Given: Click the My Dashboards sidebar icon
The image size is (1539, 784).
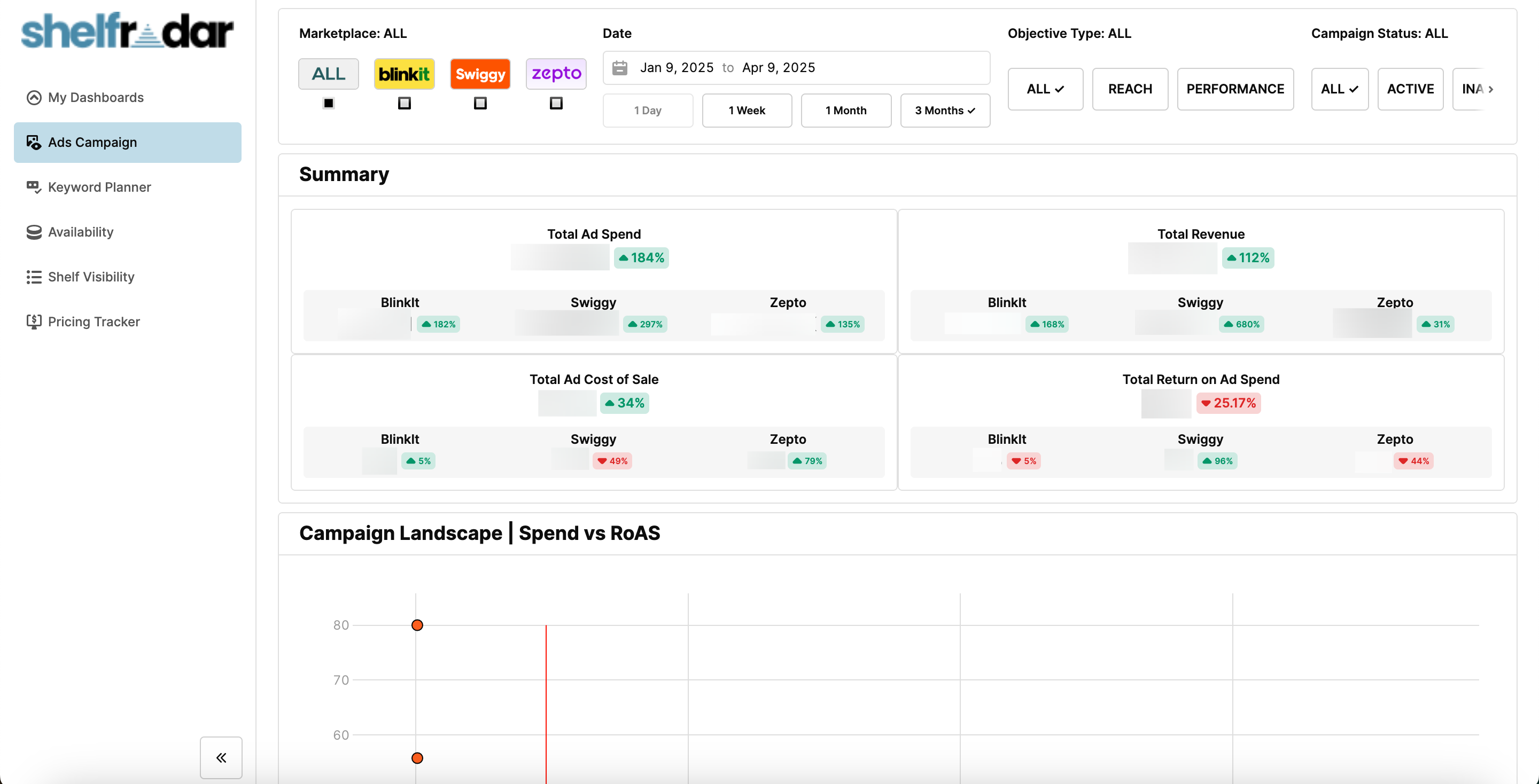Looking at the screenshot, I should coord(34,97).
